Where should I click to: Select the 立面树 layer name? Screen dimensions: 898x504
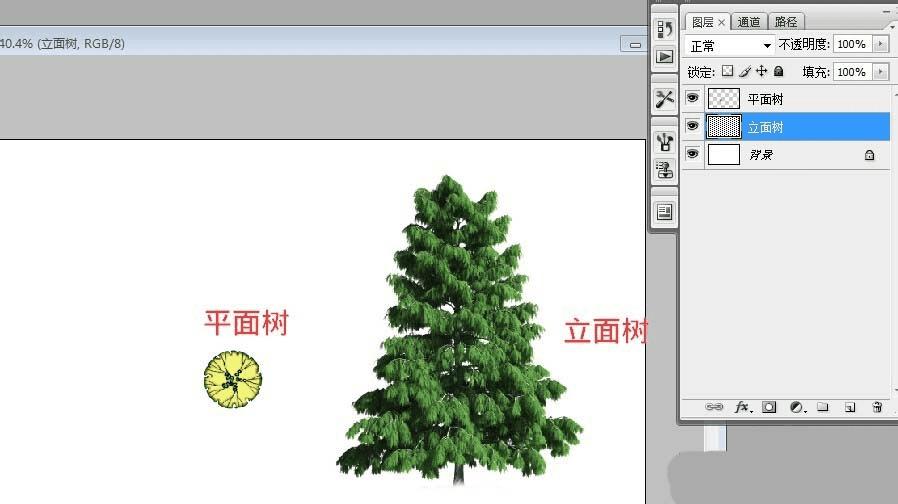pos(765,127)
